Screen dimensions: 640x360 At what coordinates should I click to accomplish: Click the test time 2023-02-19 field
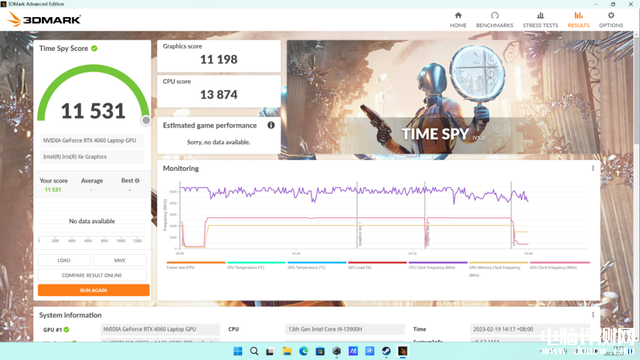[x=530, y=329]
